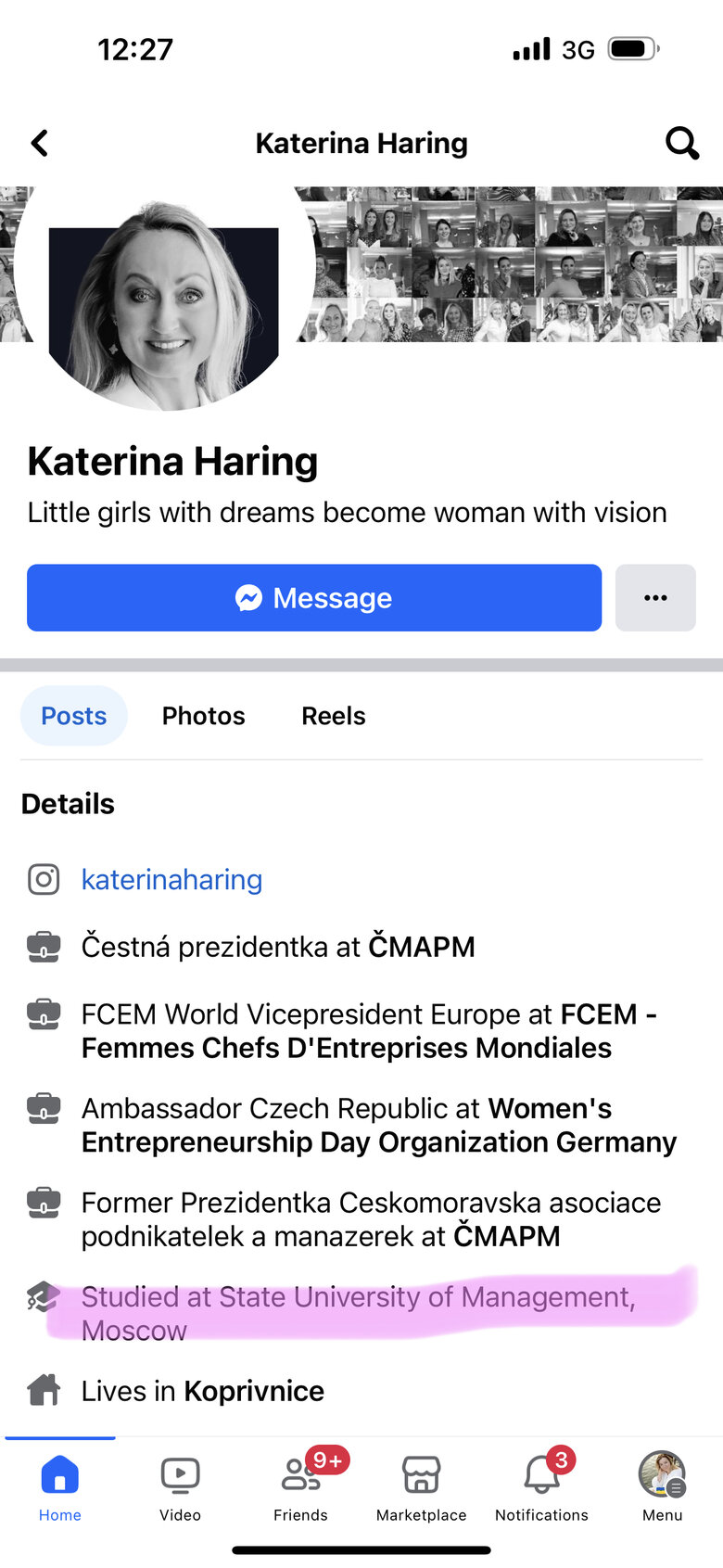The height and width of the screenshot is (1568, 723).
Task: Open Friends icon with 9+ badge
Action: click(x=301, y=1488)
